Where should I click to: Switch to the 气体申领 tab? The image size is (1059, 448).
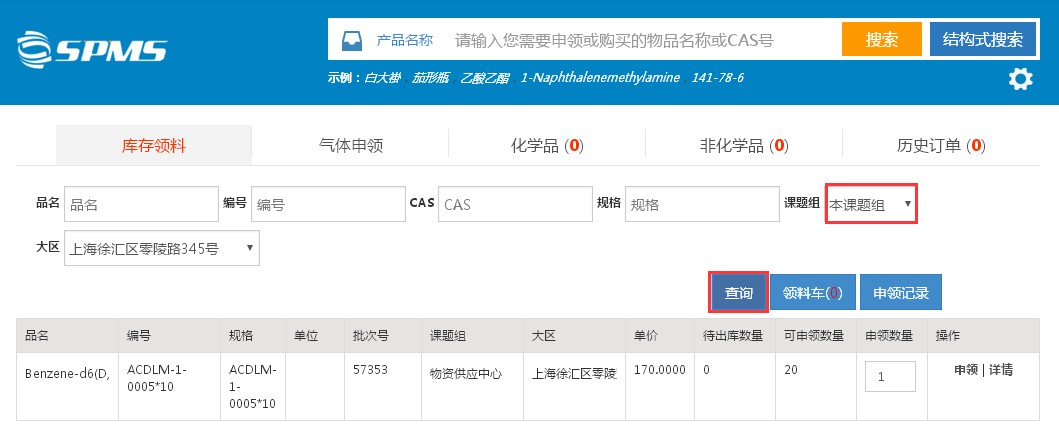coord(349,145)
